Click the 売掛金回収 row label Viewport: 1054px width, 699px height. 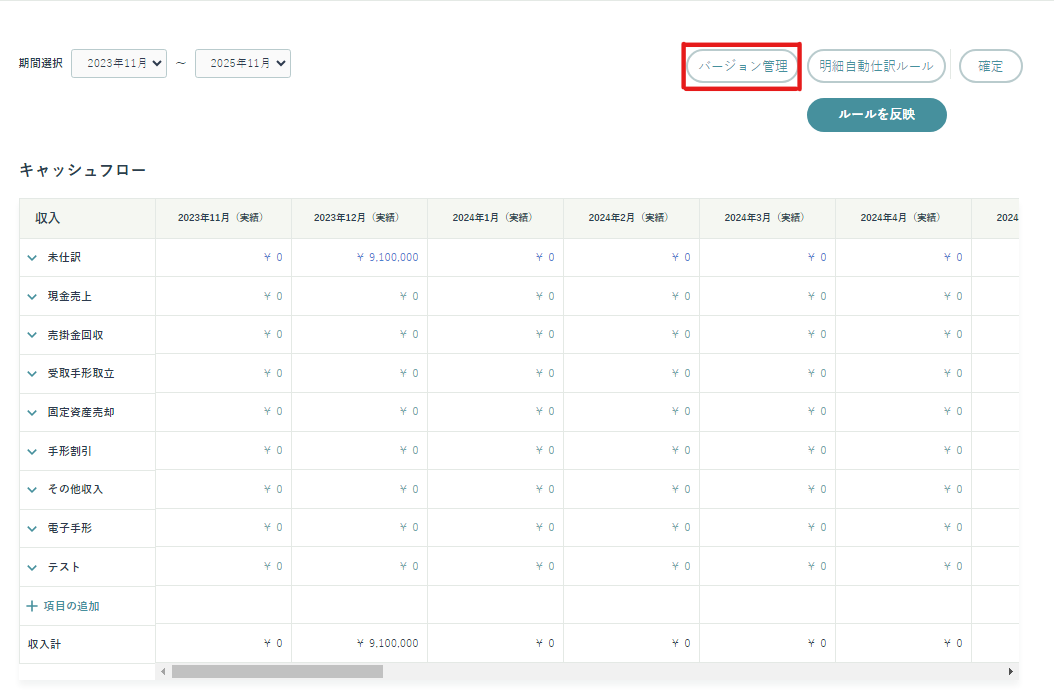(75, 335)
